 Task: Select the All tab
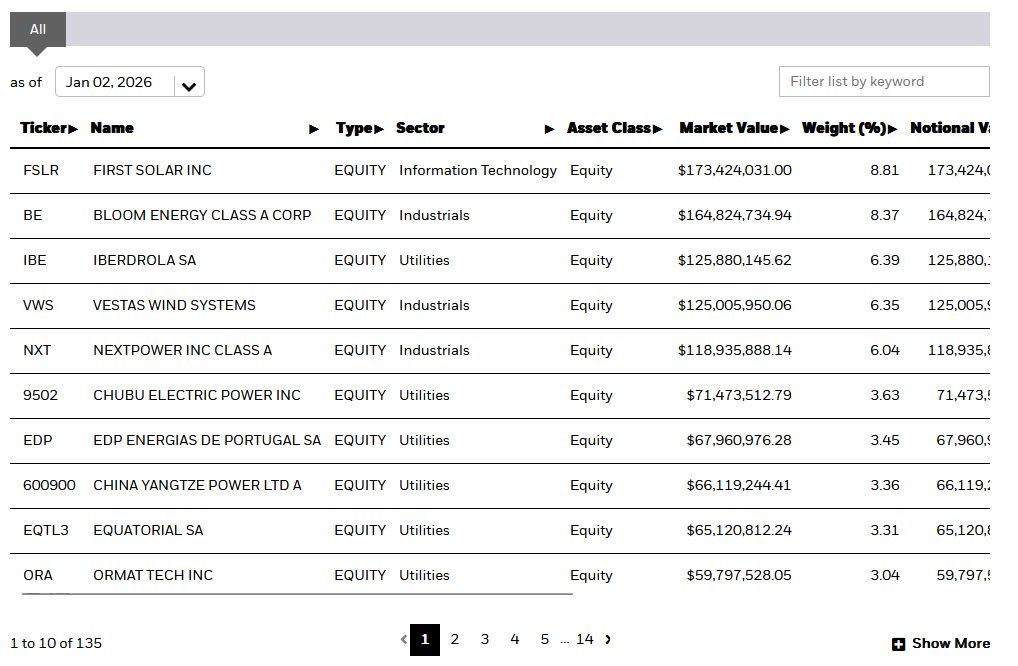(x=38, y=29)
